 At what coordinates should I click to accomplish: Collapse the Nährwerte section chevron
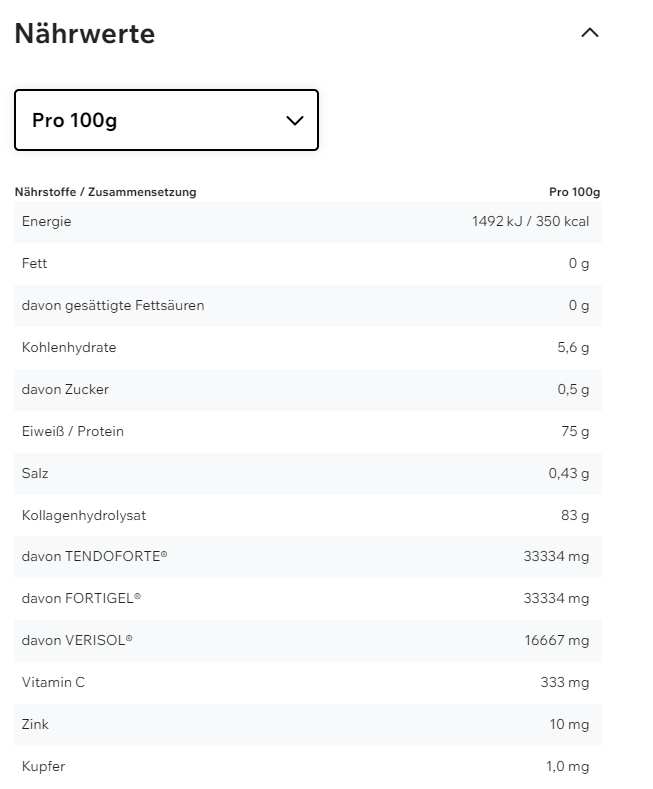pos(590,33)
